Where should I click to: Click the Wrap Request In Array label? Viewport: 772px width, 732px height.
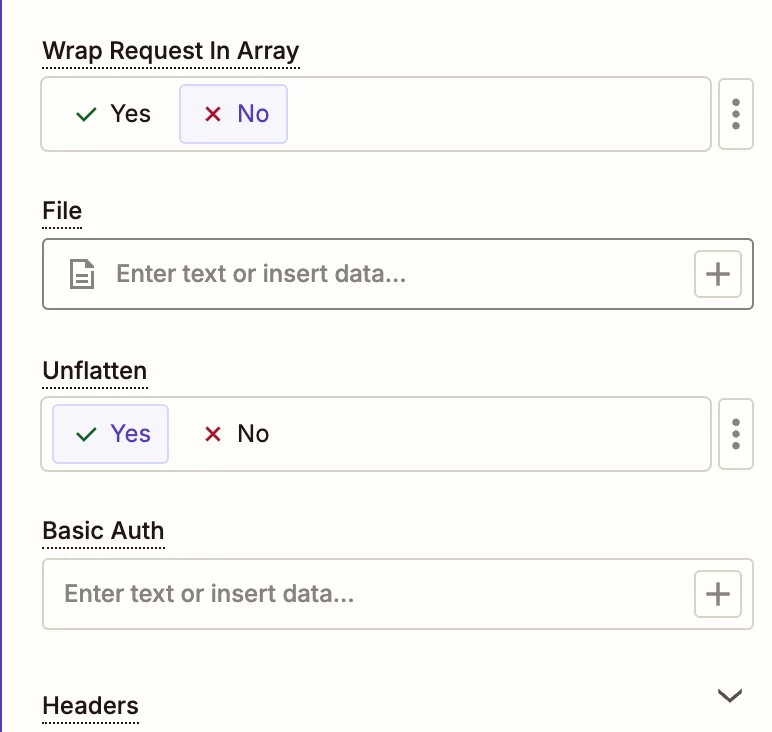[170, 50]
